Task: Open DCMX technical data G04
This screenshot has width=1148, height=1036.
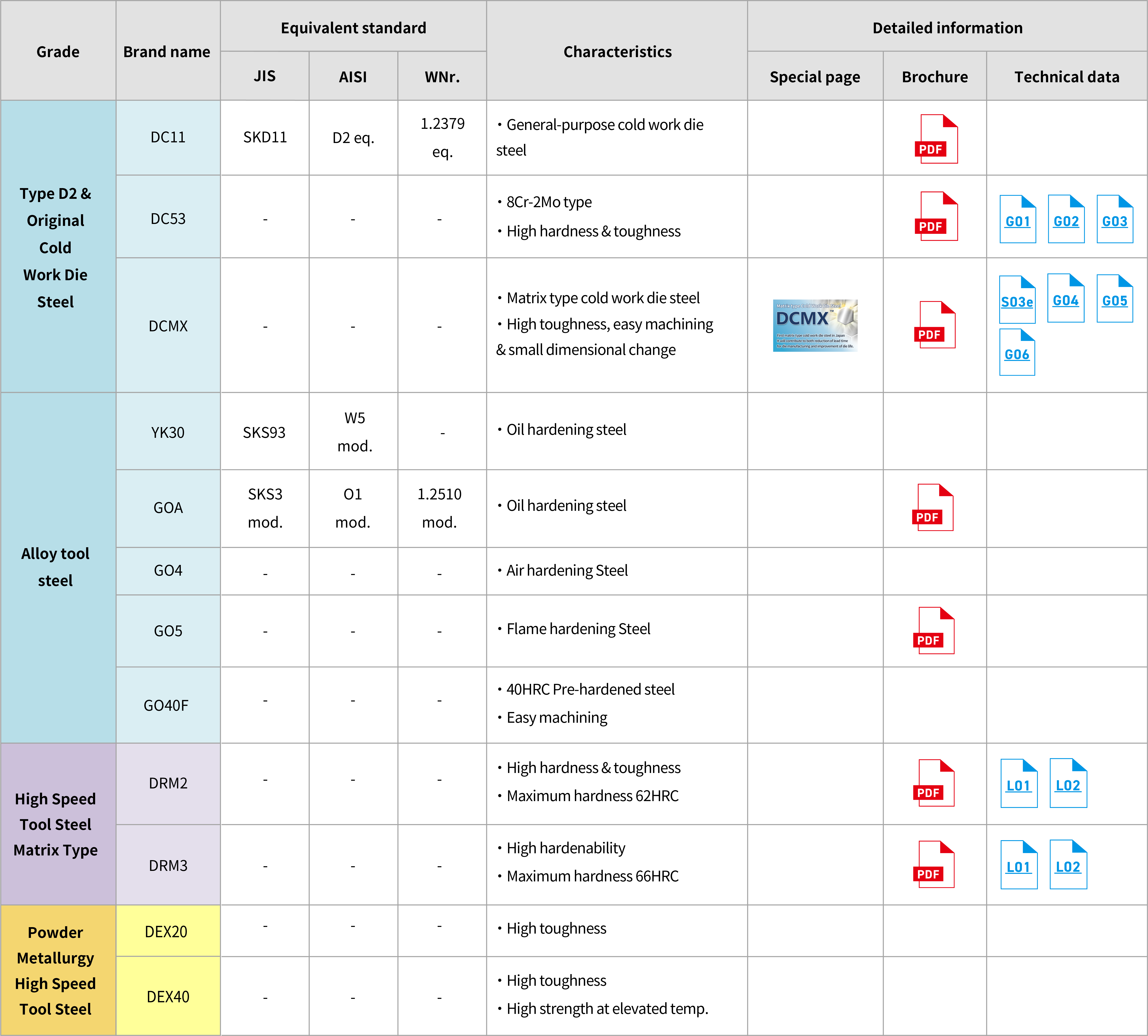Action: tap(1066, 298)
